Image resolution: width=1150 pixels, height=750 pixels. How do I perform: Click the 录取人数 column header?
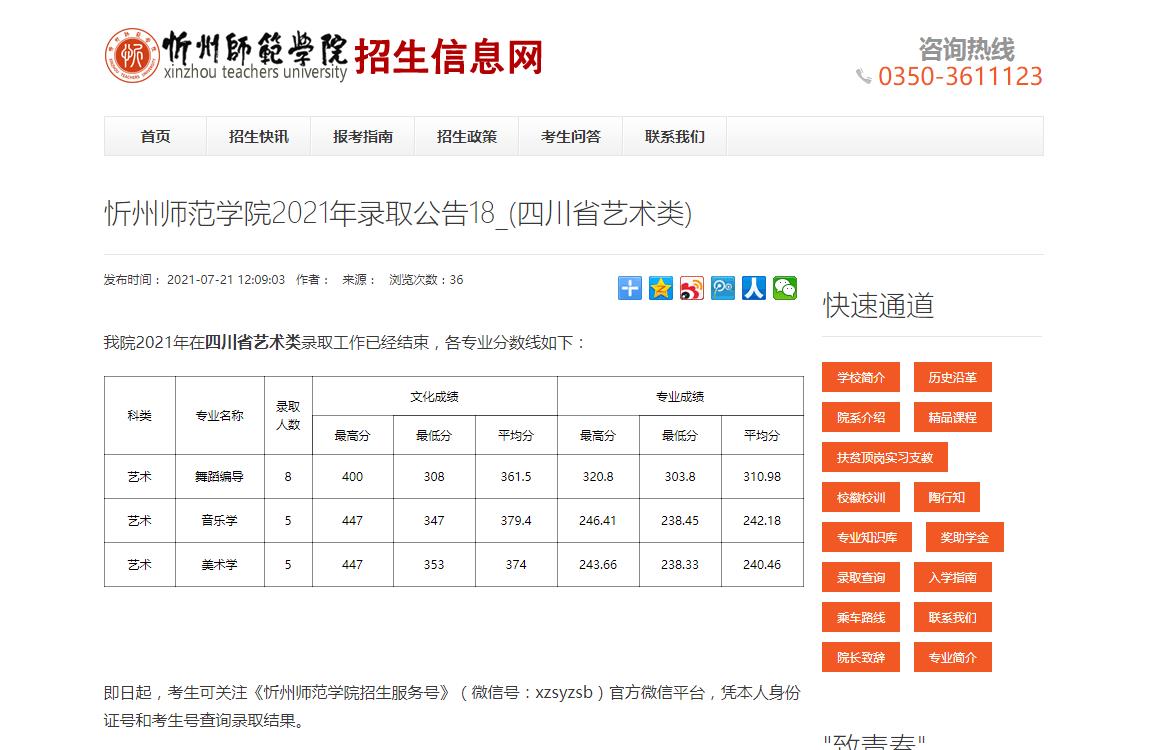point(288,416)
